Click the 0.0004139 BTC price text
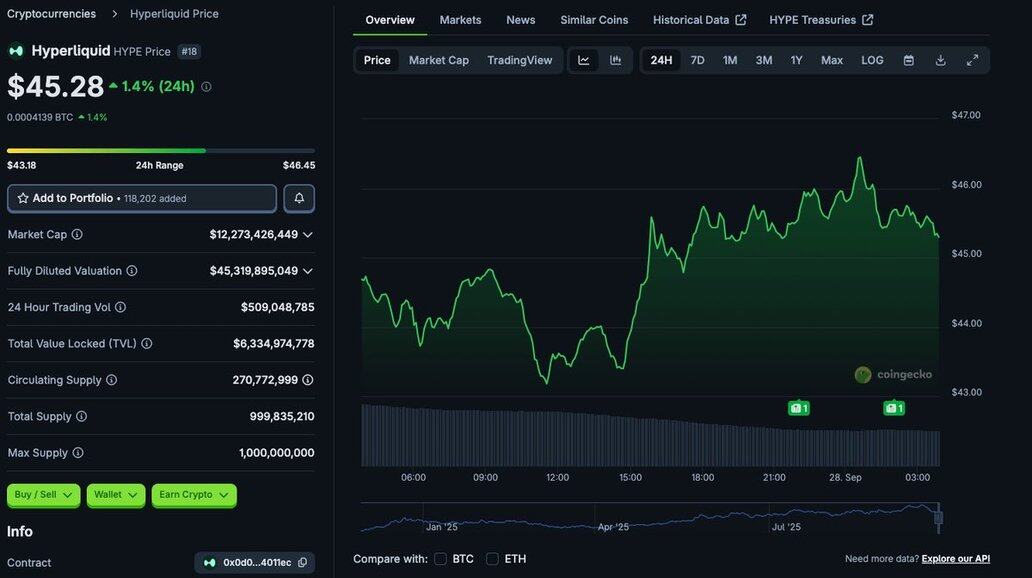Image resolution: width=1032 pixels, height=578 pixels. tap(40, 117)
